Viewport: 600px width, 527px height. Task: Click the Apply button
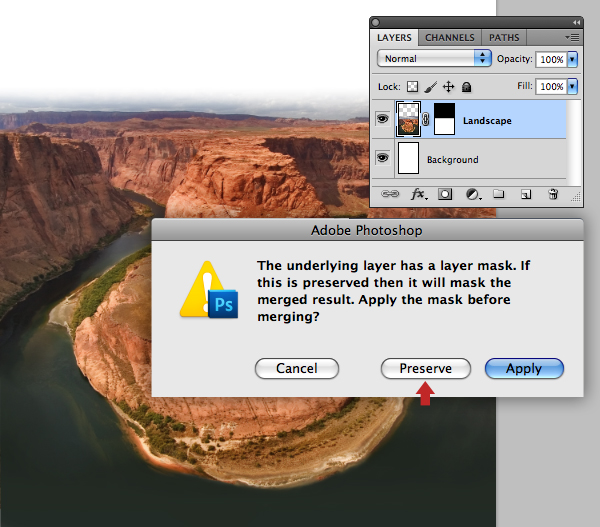point(524,369)
